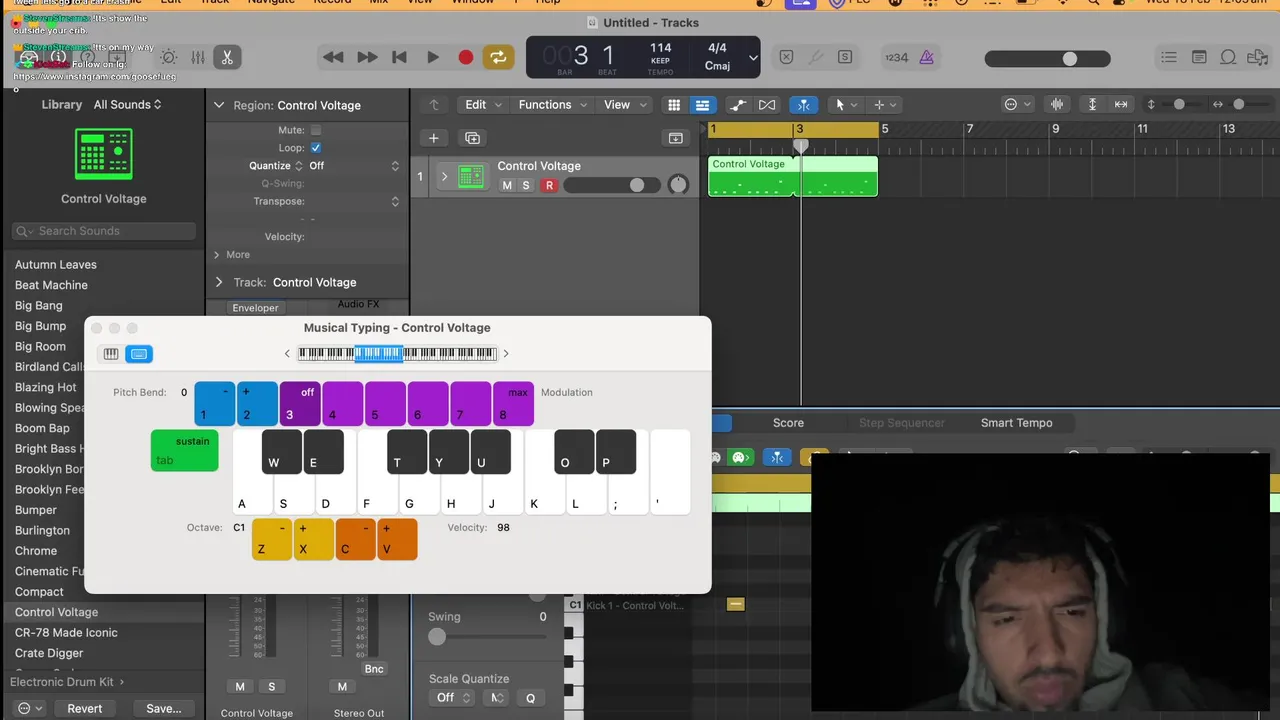
Task: Open the Loop Browser icon
Action: [x=1228, y=58]
